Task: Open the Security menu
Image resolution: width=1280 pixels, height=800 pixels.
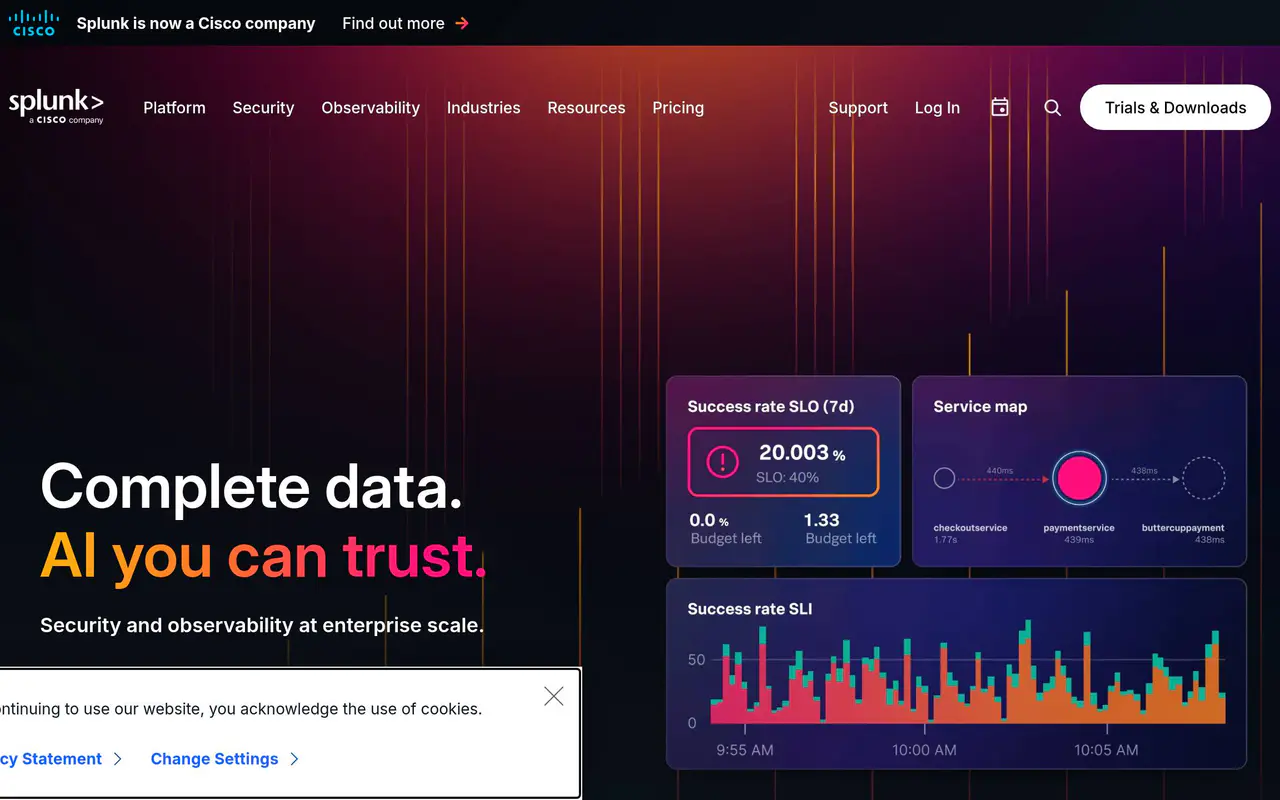Action: pyautogui.click(x=263, y=108)
